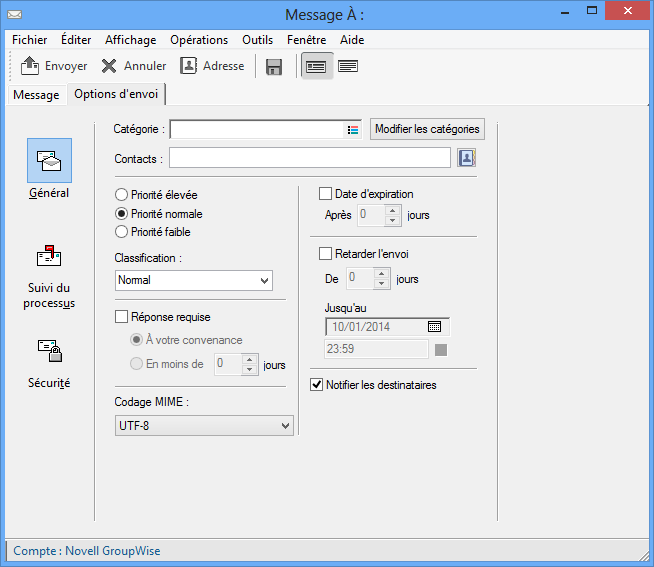Viewport: 654px width, 567px height.
Task: Open the Sécurité lock icon section
Action: (50, 350)
